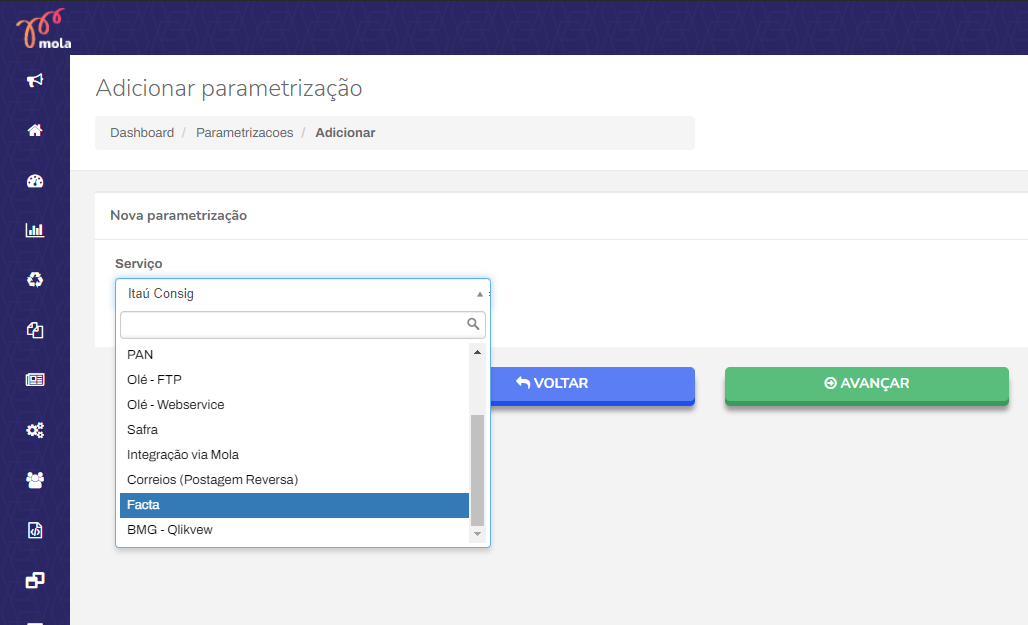
Task: Open the Dashboard breadcrumb link
Action: click(x=142, y=132)
